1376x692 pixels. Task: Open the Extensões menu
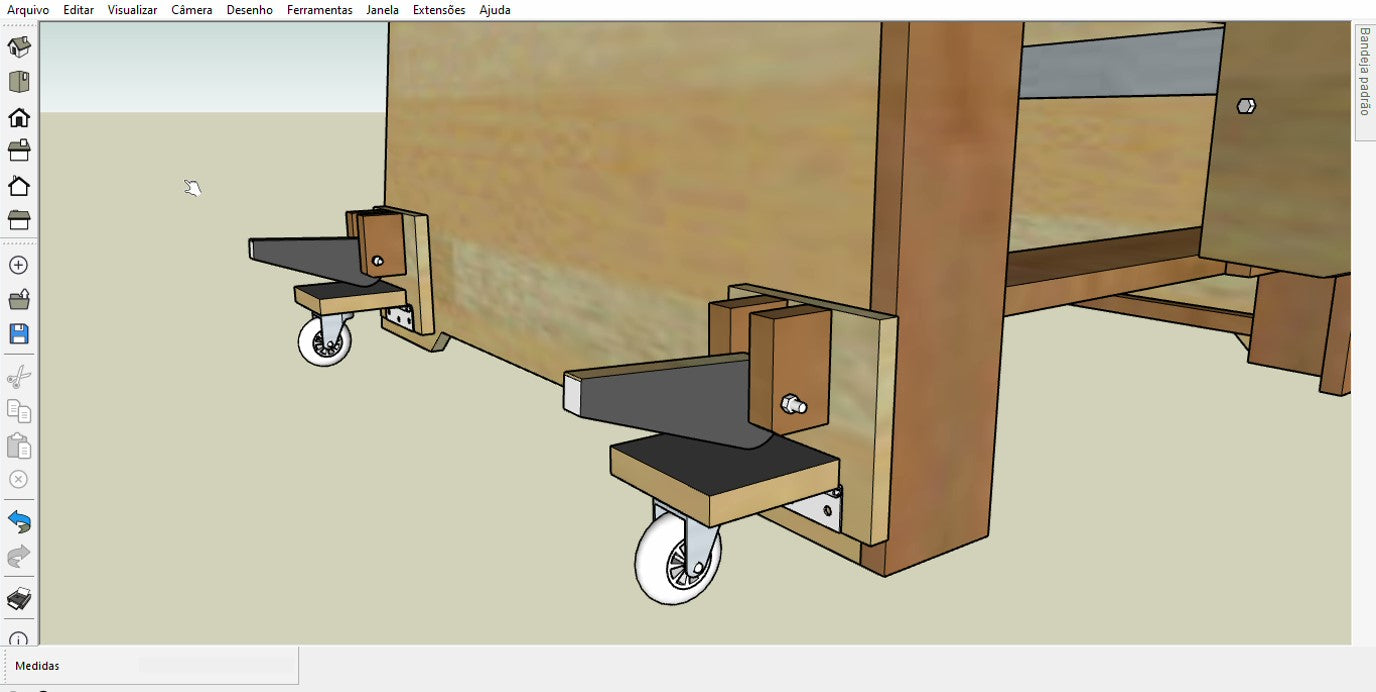tap(439, 10)
